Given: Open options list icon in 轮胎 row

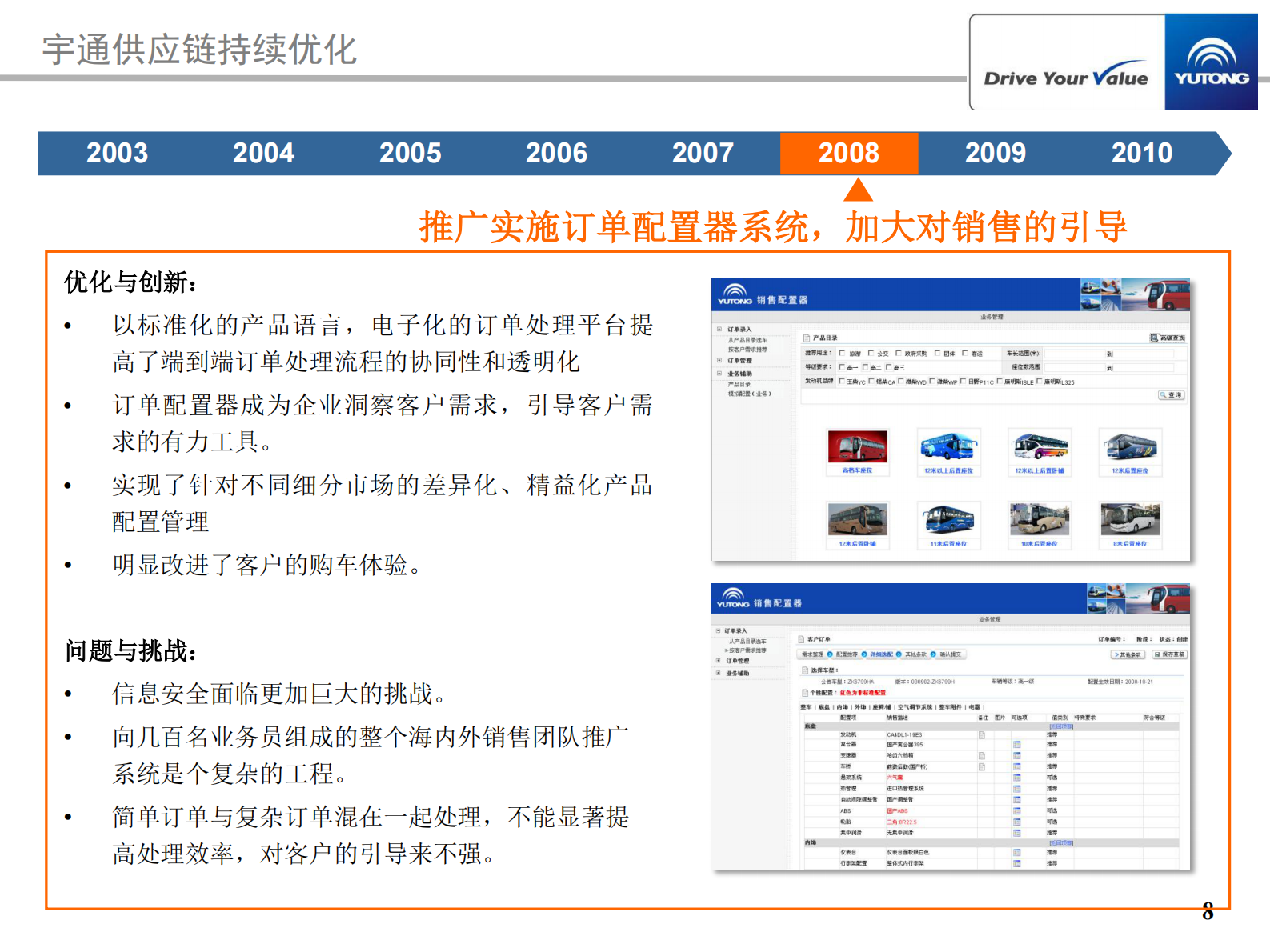Looking at the screenshot, I should tap(1017, 822).
